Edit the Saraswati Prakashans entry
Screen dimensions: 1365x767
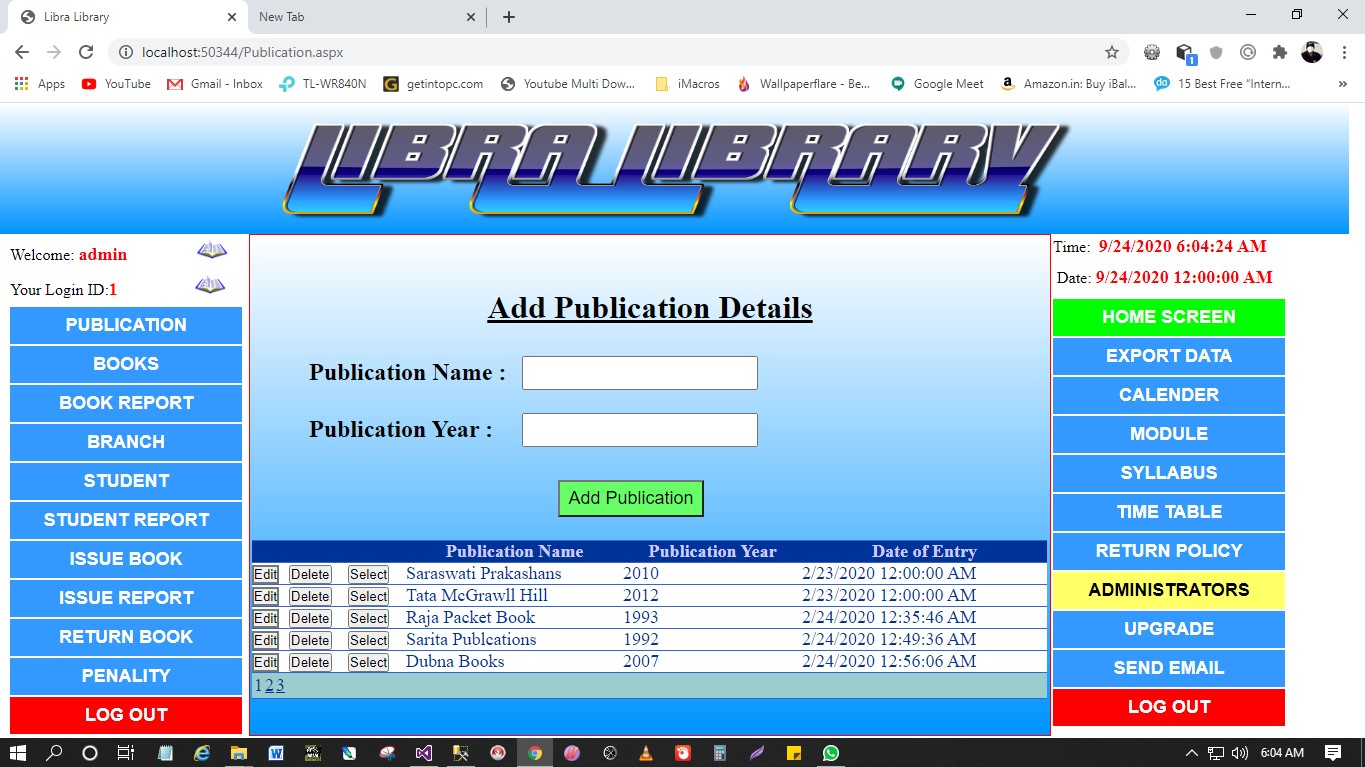click(265, 574)
